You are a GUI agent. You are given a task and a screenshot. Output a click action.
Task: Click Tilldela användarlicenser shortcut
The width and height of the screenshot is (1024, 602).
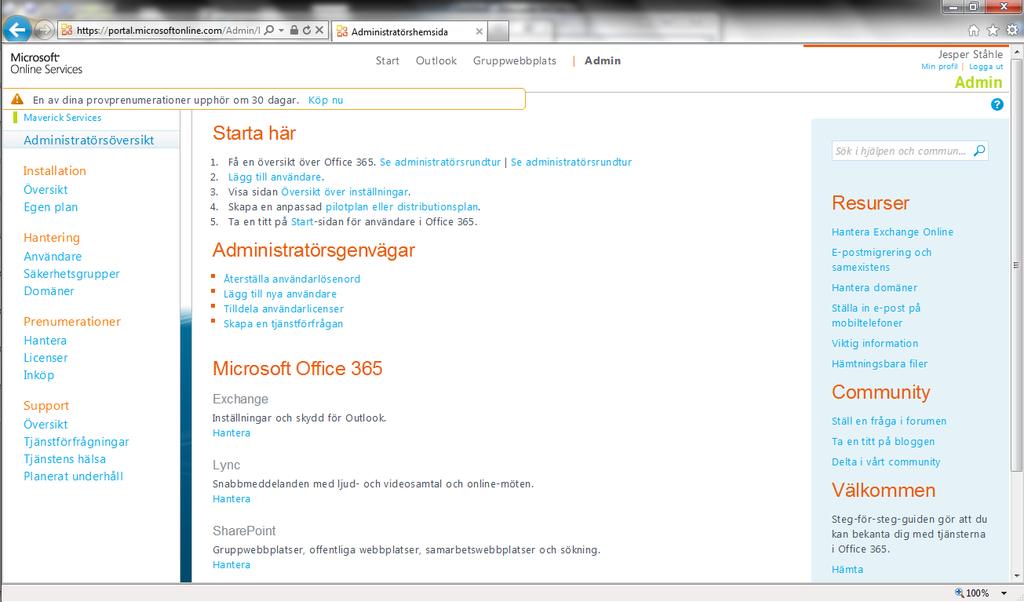pyautogui.click(x=283, y=309)
